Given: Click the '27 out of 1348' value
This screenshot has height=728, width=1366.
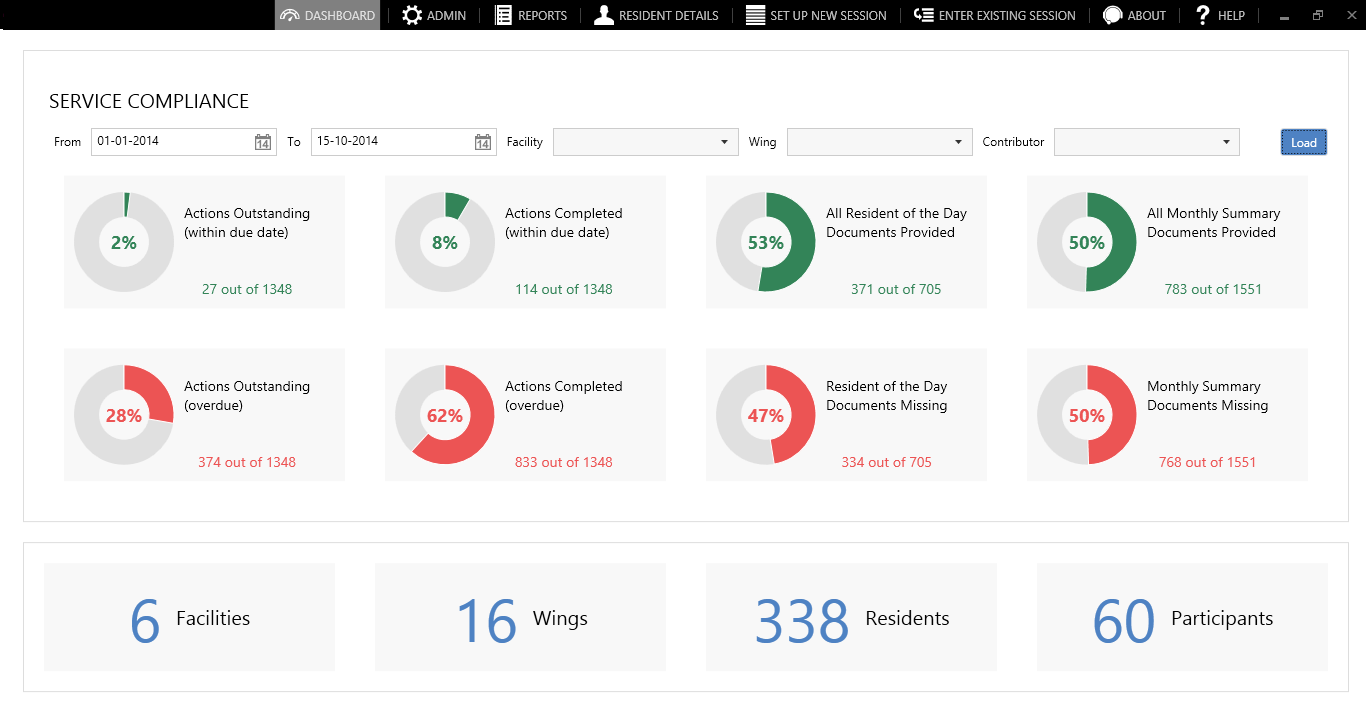Looking at the screenshot, I should pyautogui.click(x=247, y=289).
